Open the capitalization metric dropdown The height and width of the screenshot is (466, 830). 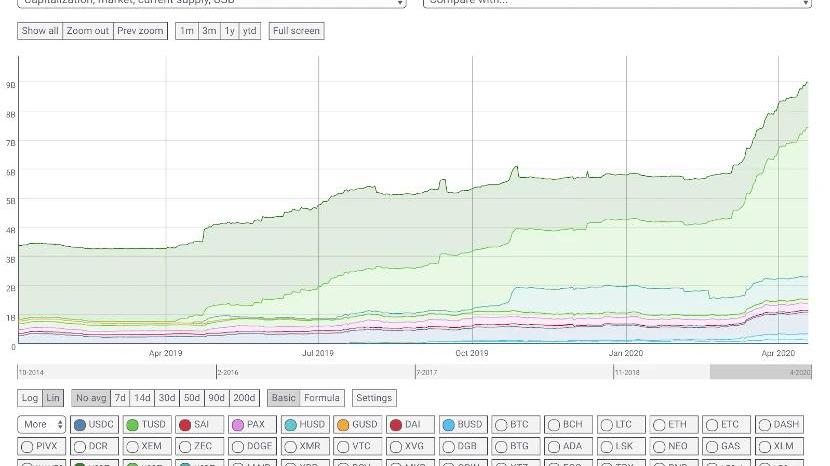[213, 2]
